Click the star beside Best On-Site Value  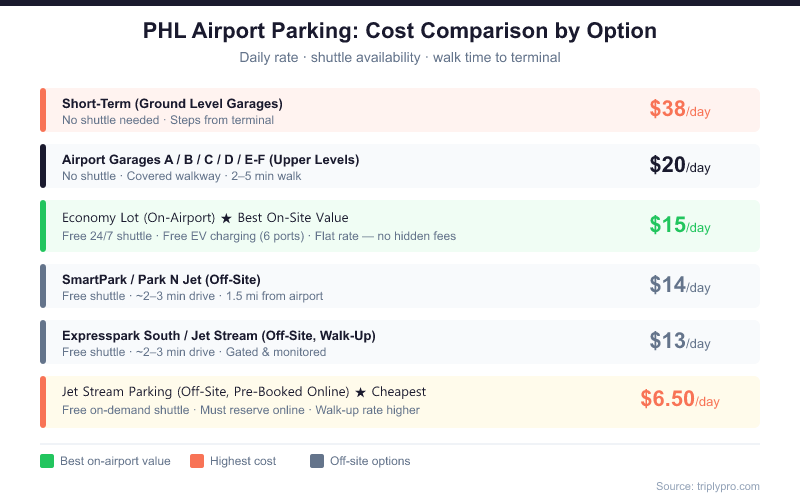tap(226, 218)
